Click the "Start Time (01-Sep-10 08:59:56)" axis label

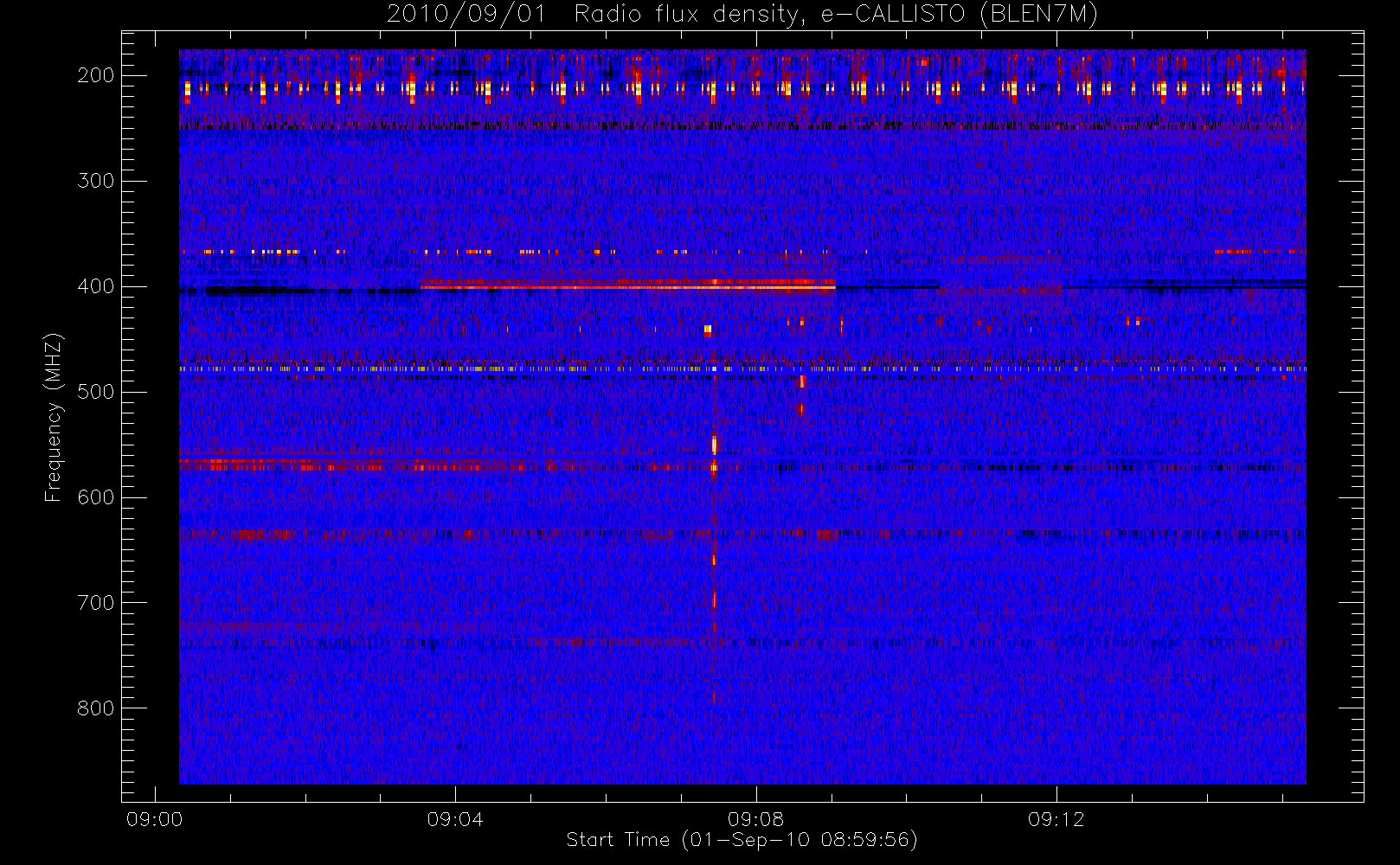742,839
